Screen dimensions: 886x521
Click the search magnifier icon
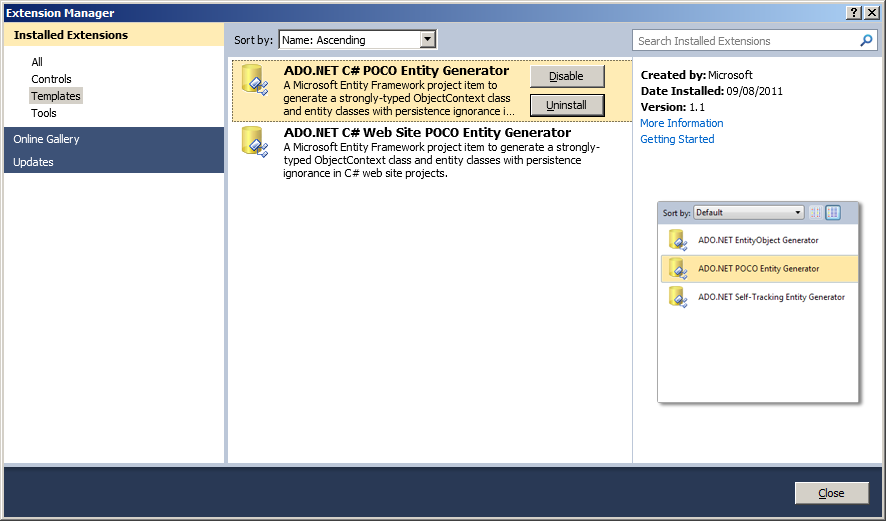pos(866,41)
